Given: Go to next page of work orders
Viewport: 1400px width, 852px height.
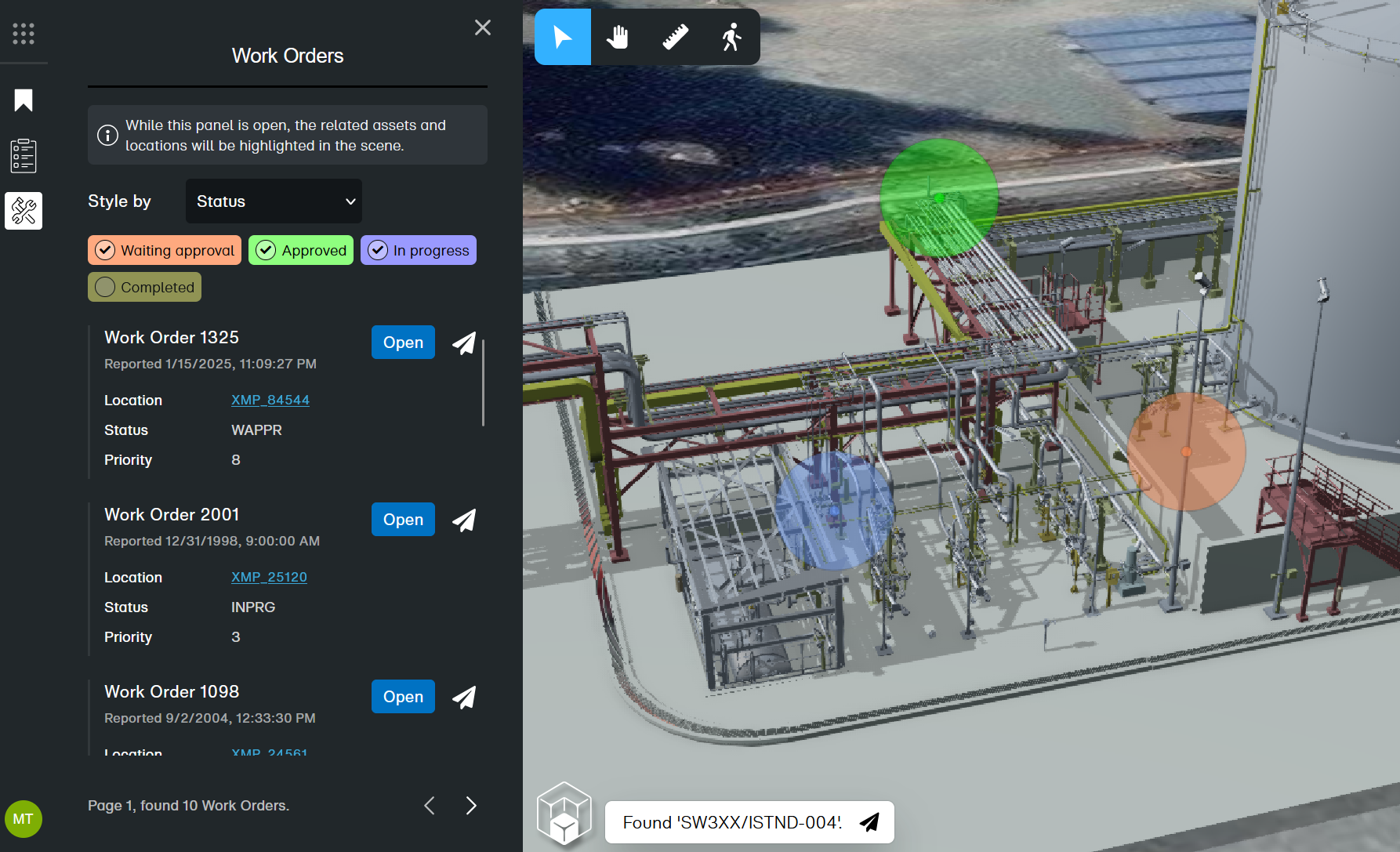Looking at the screenshot, I should (471, 806).
